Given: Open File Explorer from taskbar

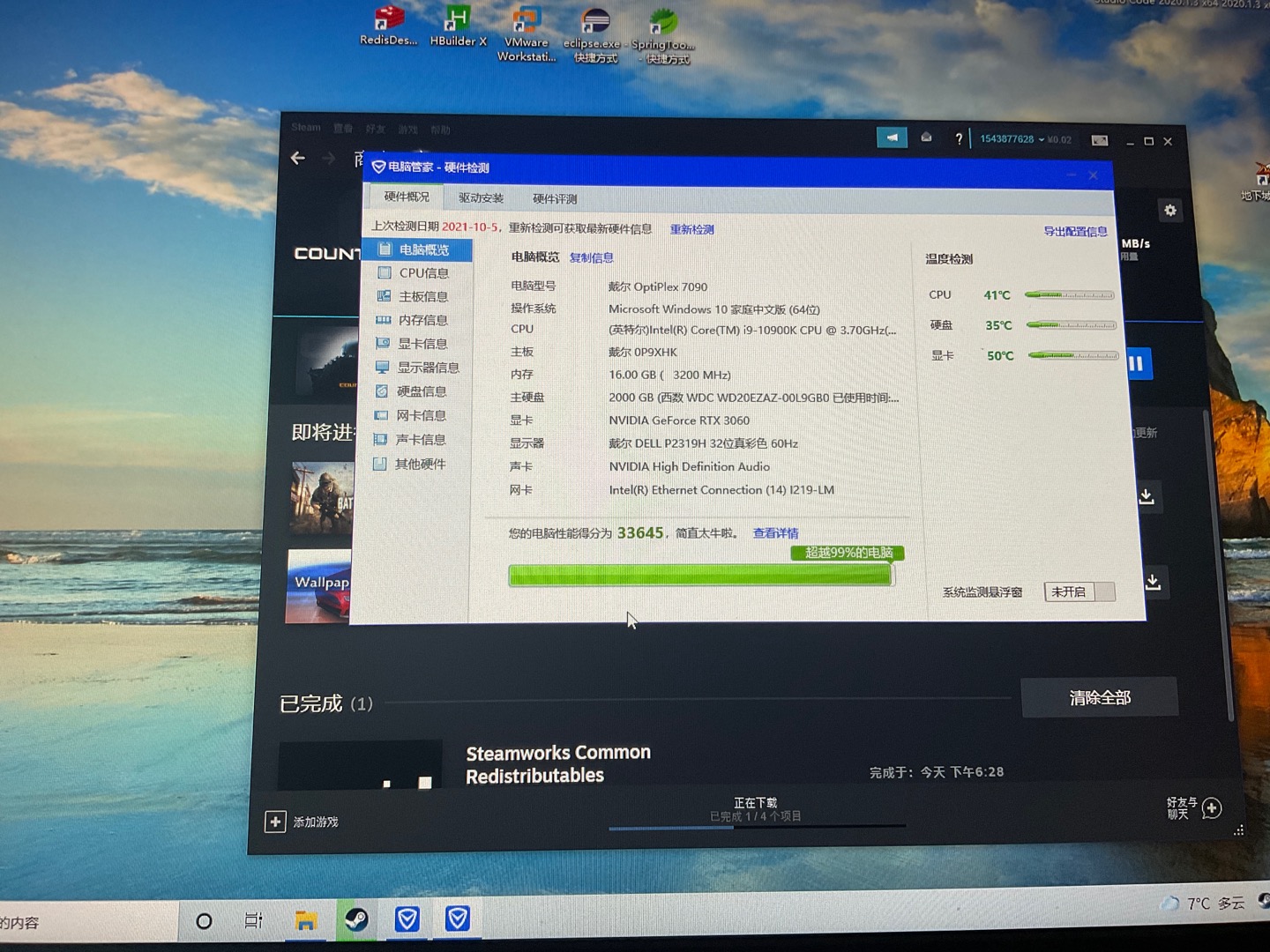Looking at the screenshot, I should click(306, 921).
